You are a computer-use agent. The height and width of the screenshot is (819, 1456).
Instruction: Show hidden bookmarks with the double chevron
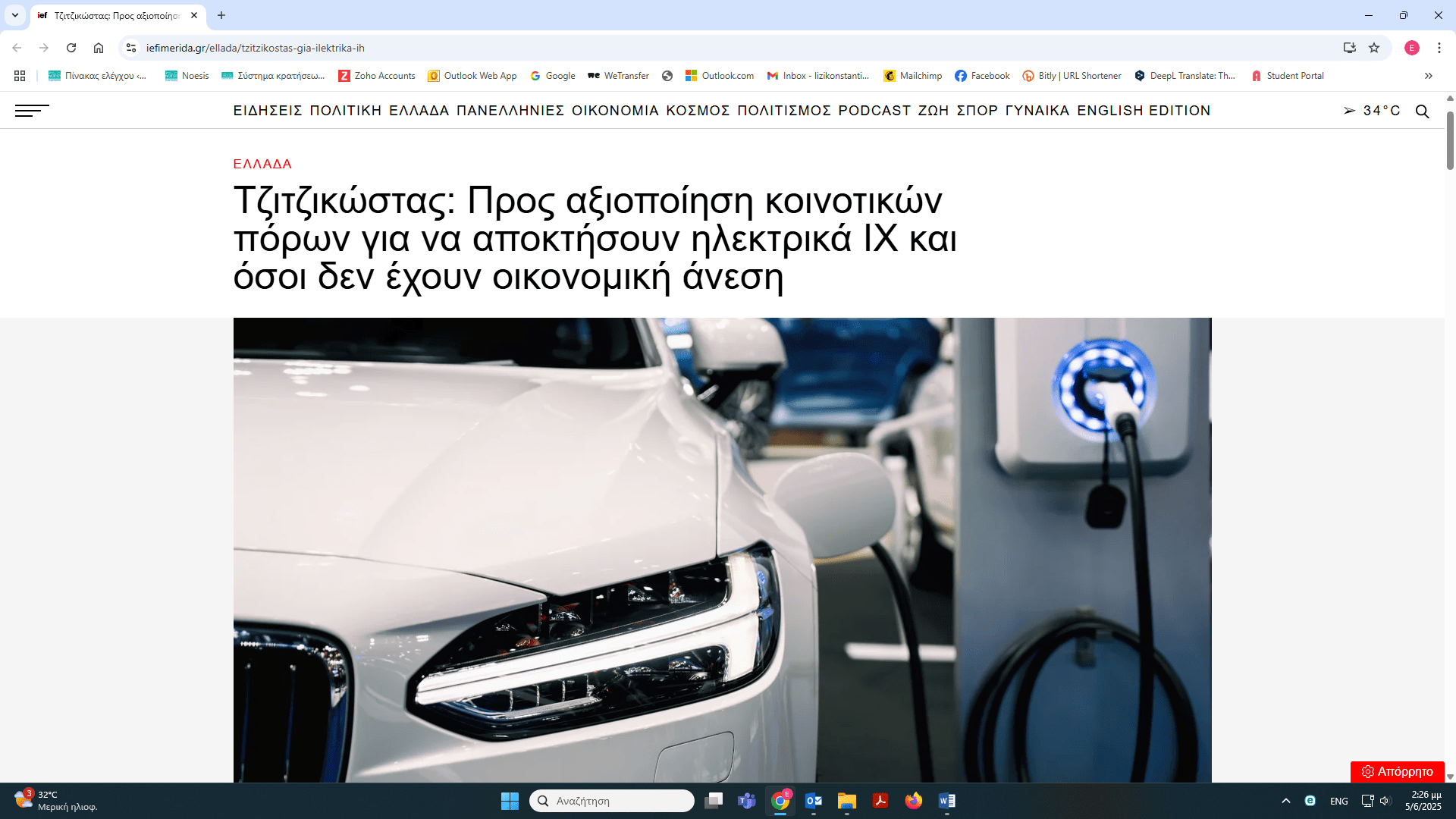coord(1428,76)
